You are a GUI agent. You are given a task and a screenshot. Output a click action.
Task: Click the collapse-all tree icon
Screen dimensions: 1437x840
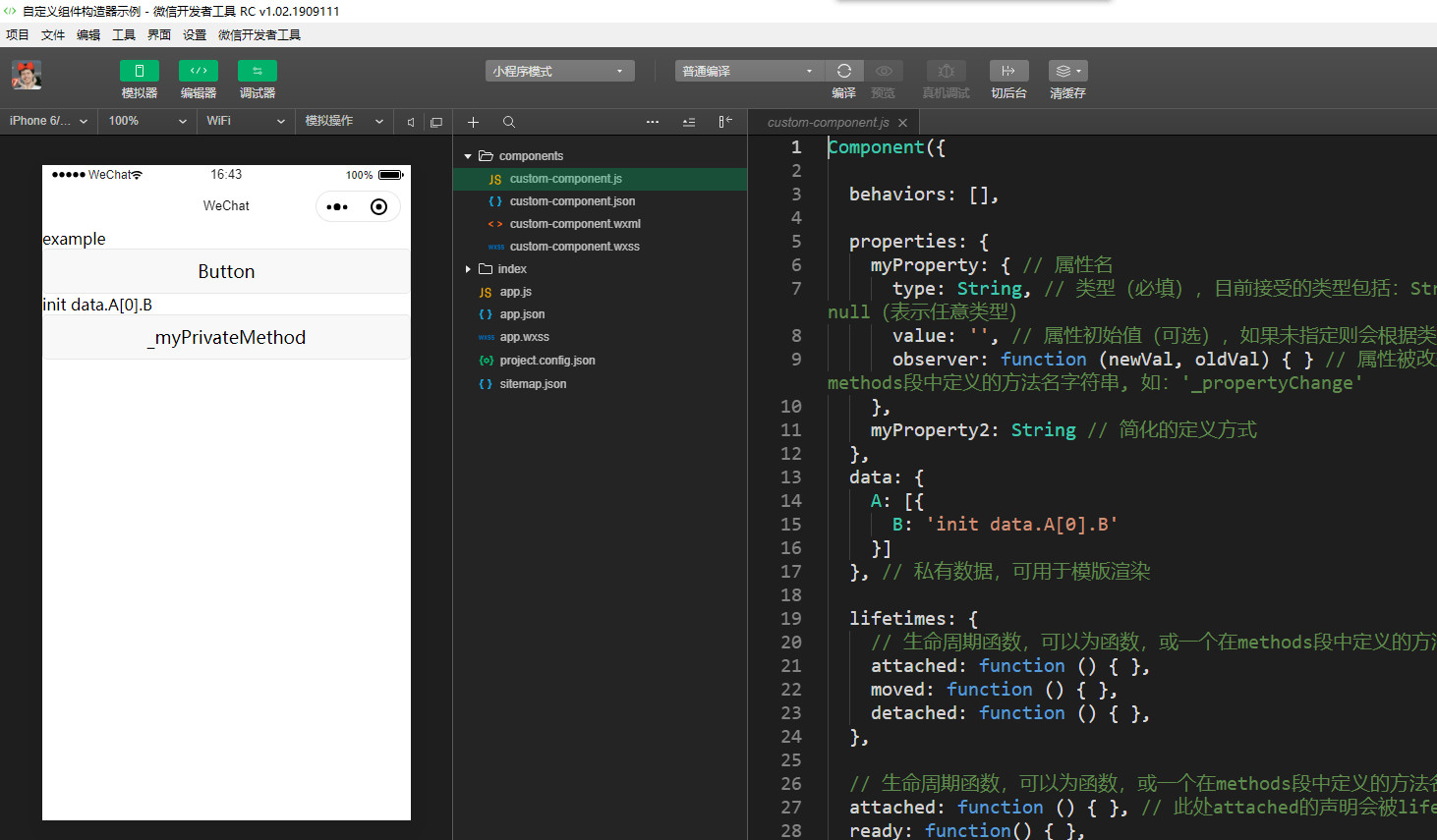689,122
